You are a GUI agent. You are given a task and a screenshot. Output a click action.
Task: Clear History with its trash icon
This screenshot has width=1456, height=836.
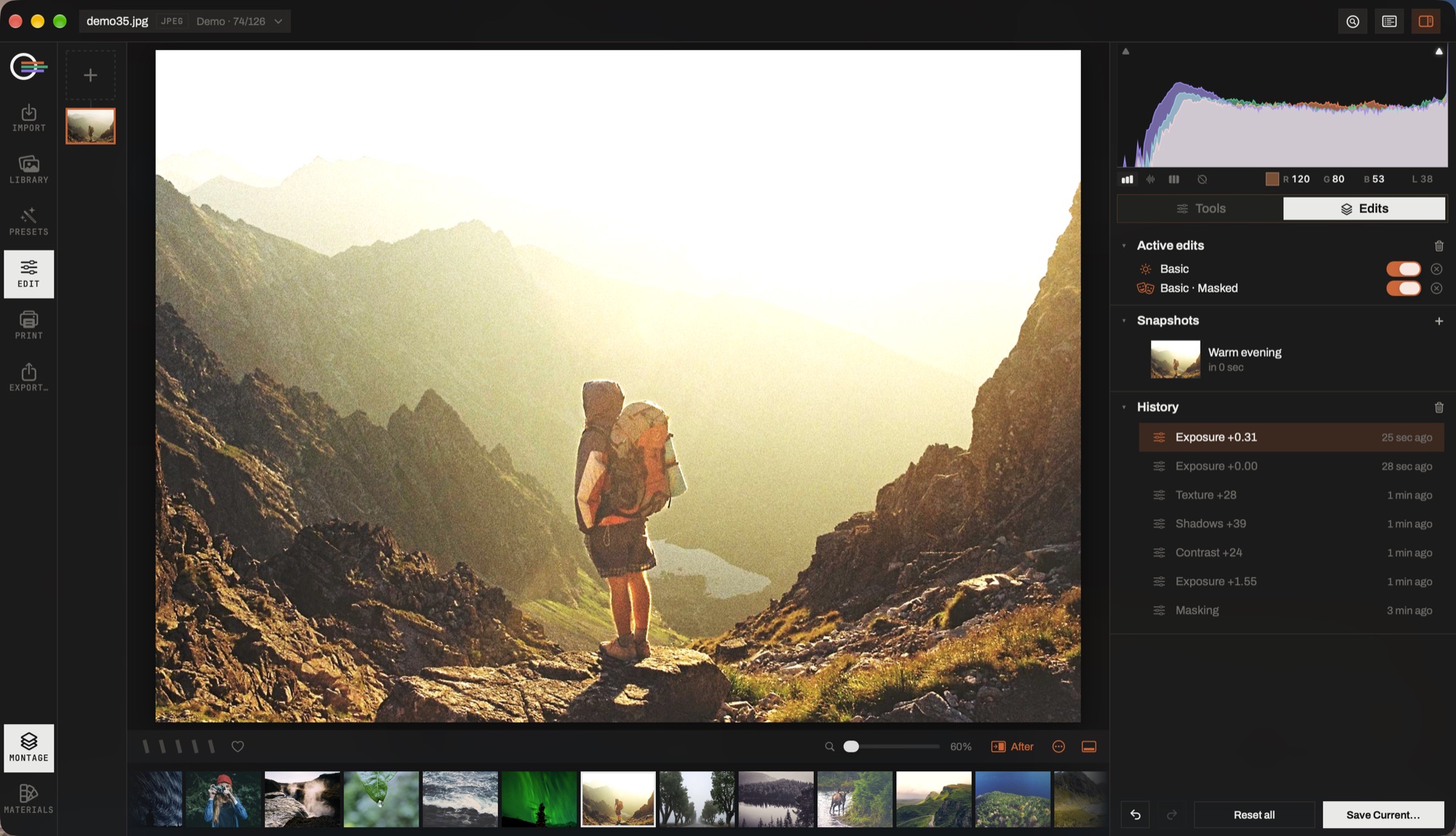(1439, 407)
